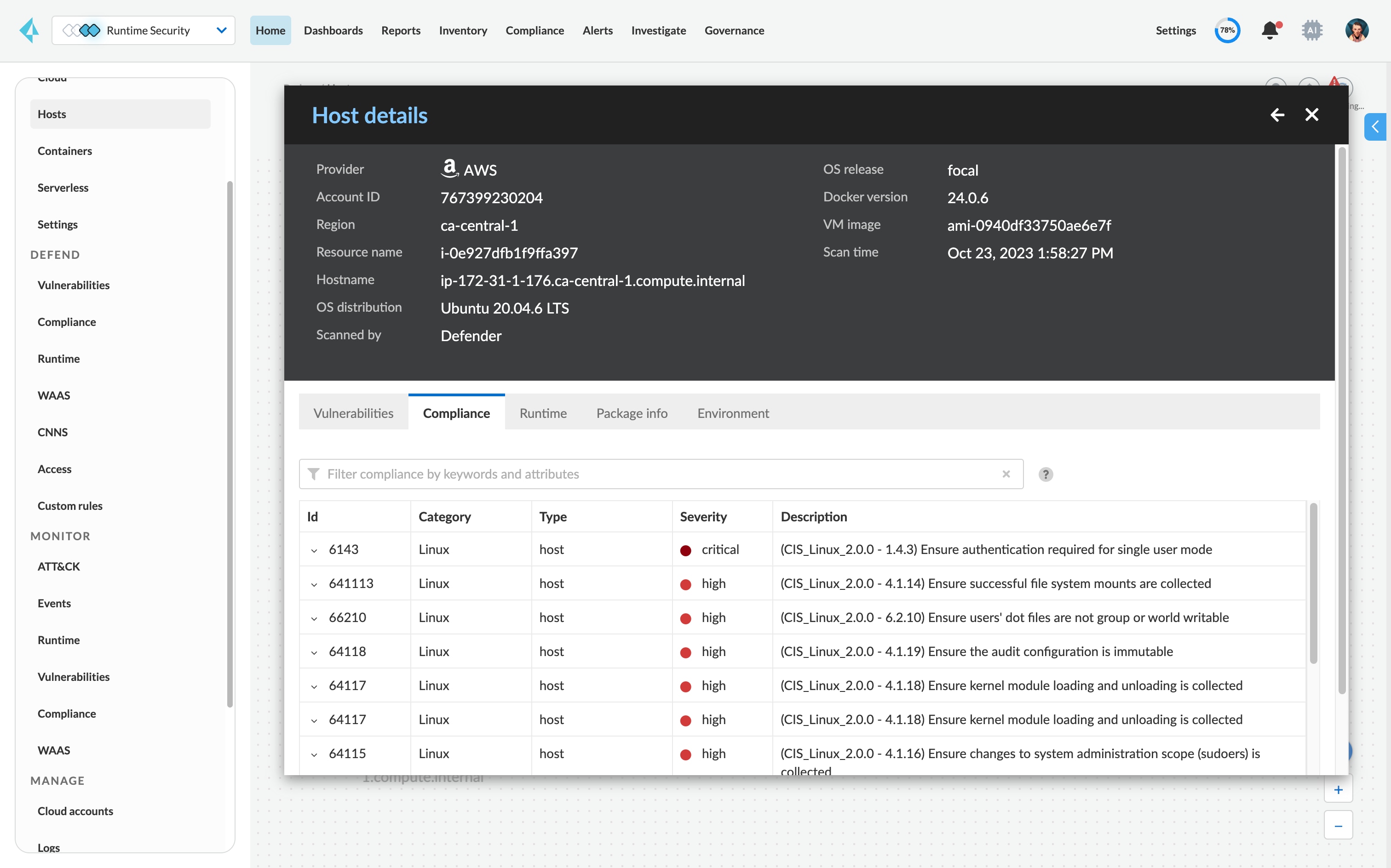Clear the compliance filter with the X icon
This screenshot has height=868, width=1391.
click(1006, 474)
